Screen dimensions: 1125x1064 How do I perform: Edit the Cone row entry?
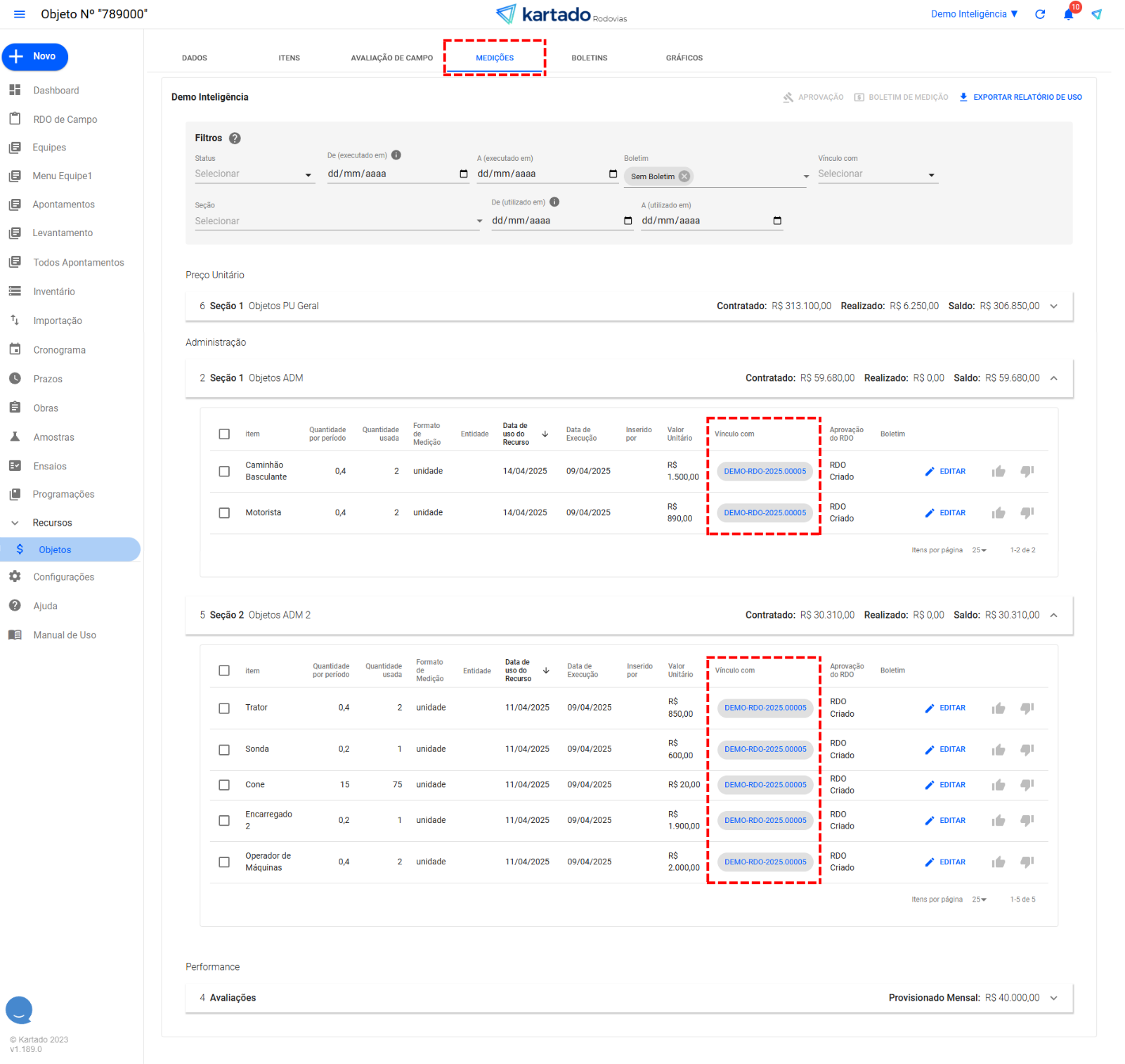946,785
